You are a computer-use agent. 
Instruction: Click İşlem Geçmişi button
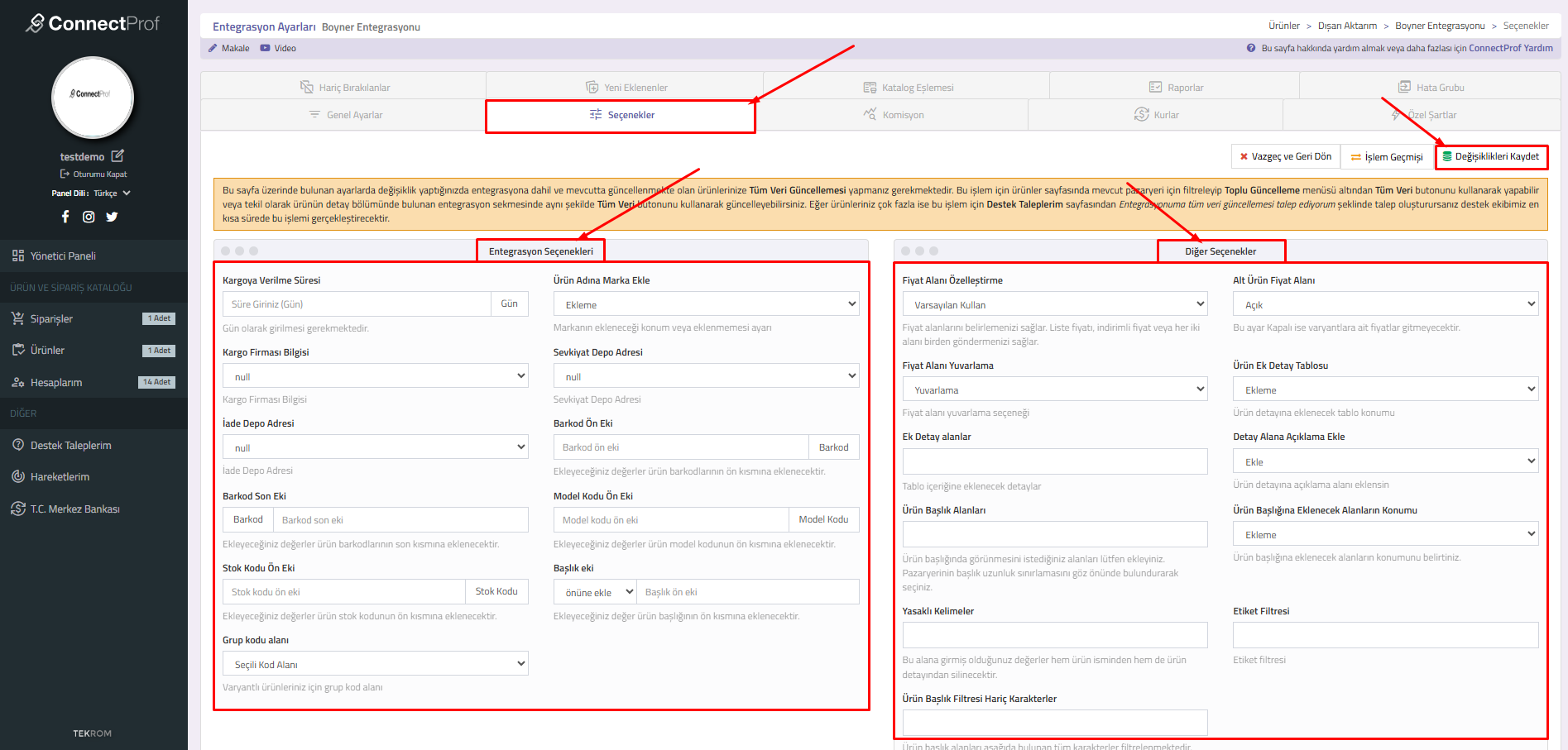click(x=1387, y=156)
